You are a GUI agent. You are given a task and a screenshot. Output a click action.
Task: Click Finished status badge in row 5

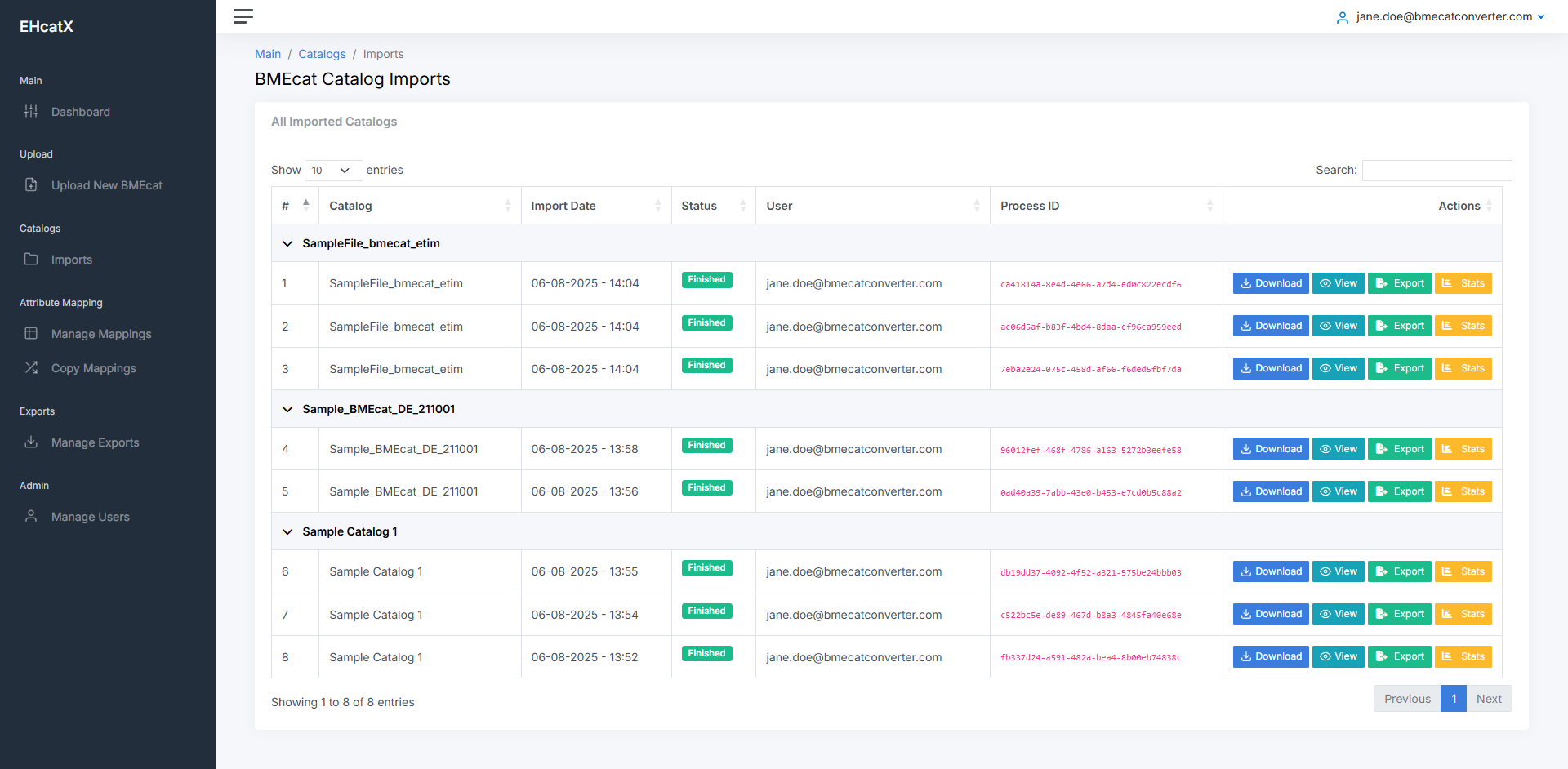click(706, 488)
